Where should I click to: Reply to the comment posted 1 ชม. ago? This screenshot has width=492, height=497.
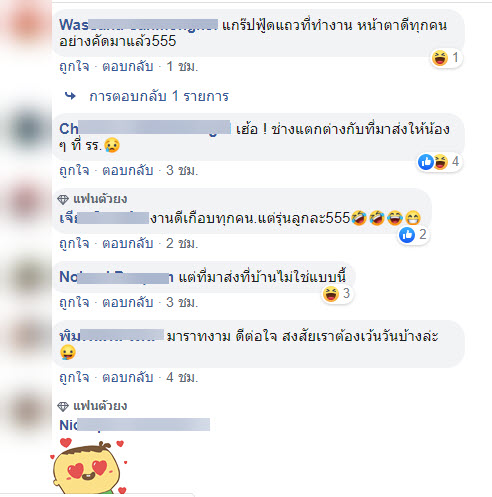click(128, 66)
